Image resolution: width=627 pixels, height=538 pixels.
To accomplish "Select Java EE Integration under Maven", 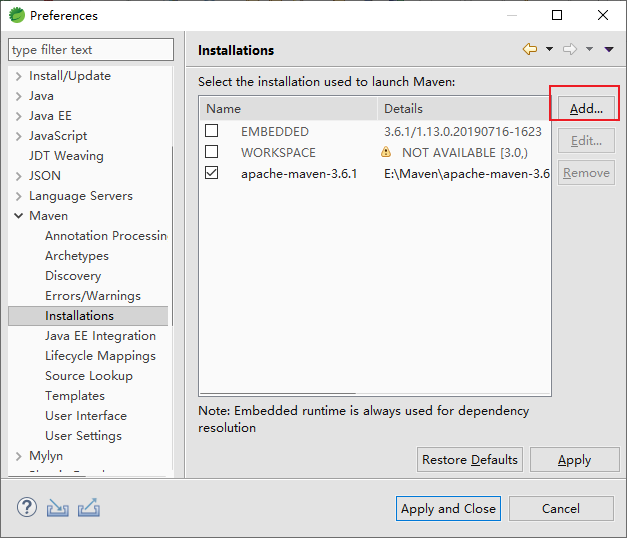I will click(x=100, y=336).
